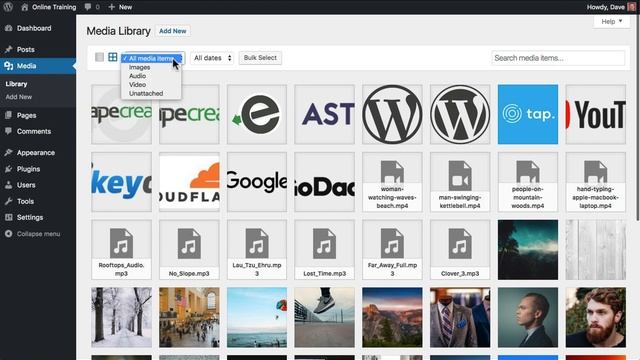Click the Plugins plug icon
Screen dimensions: 640x360
pyautogui.click(x=9, y=169)
